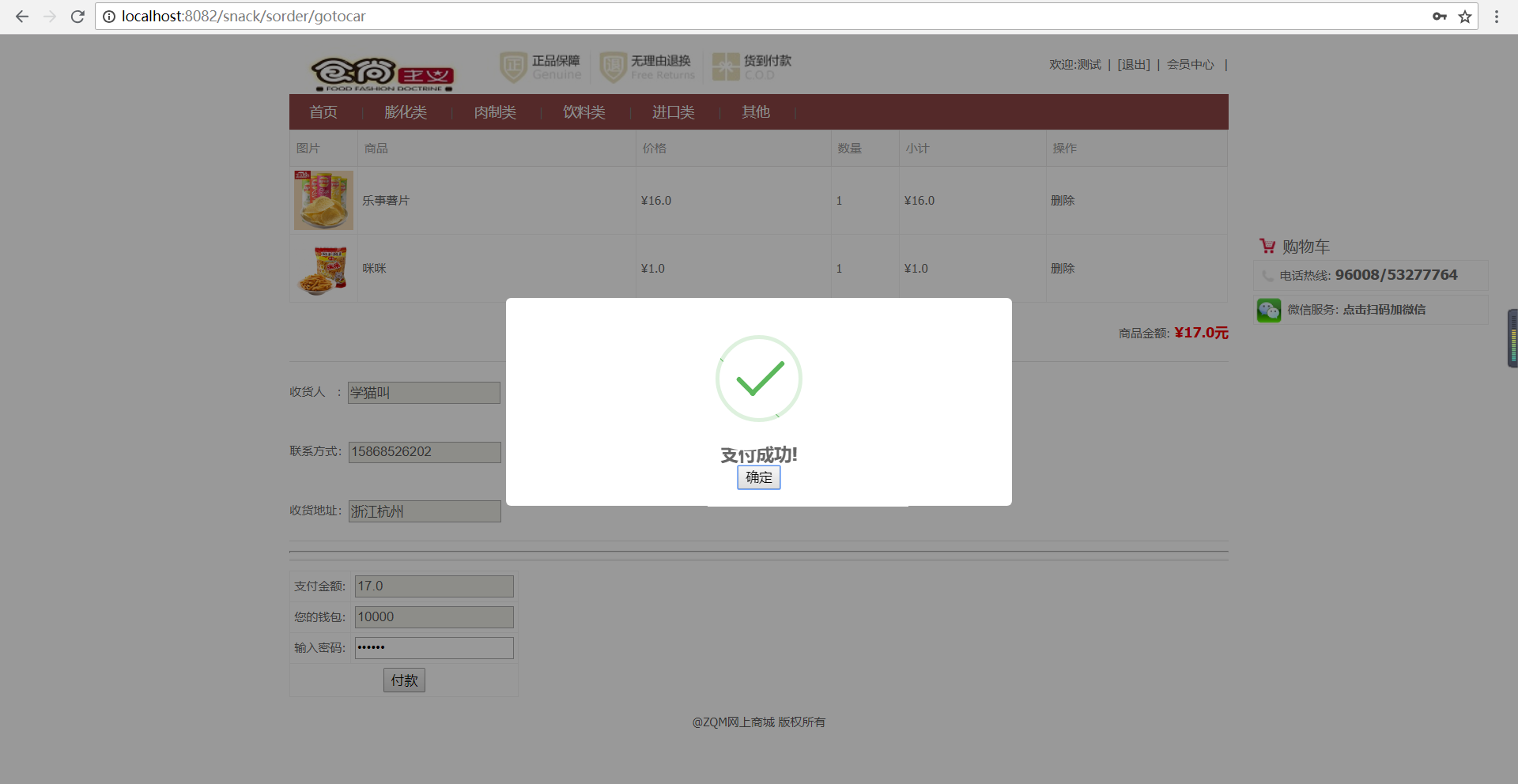Click the 付款 pay button
This screenshot has width=1518, height=784.
click(x=404, y=680)
